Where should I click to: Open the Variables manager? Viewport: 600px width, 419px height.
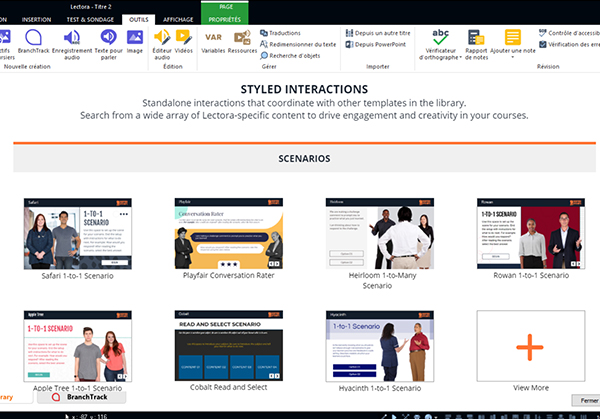pyautogui.click(x=213, y=38)
